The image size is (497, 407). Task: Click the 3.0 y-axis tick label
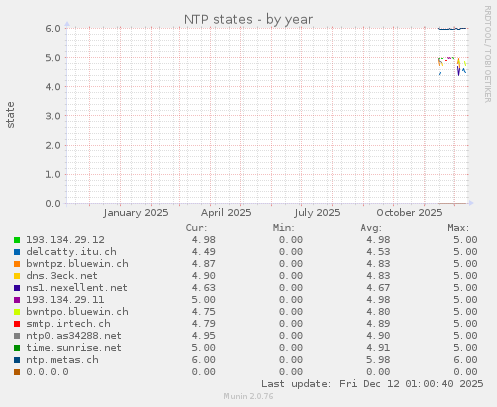(x=53, y=116)
